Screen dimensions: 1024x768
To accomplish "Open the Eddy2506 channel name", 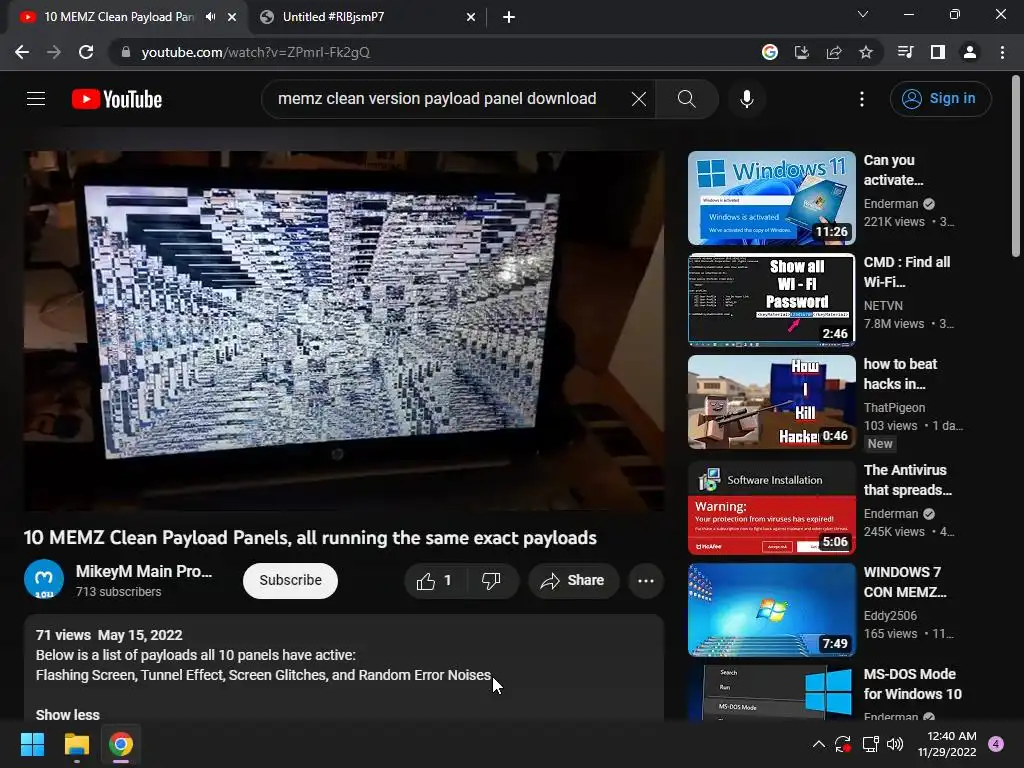I will coord(890,615).
